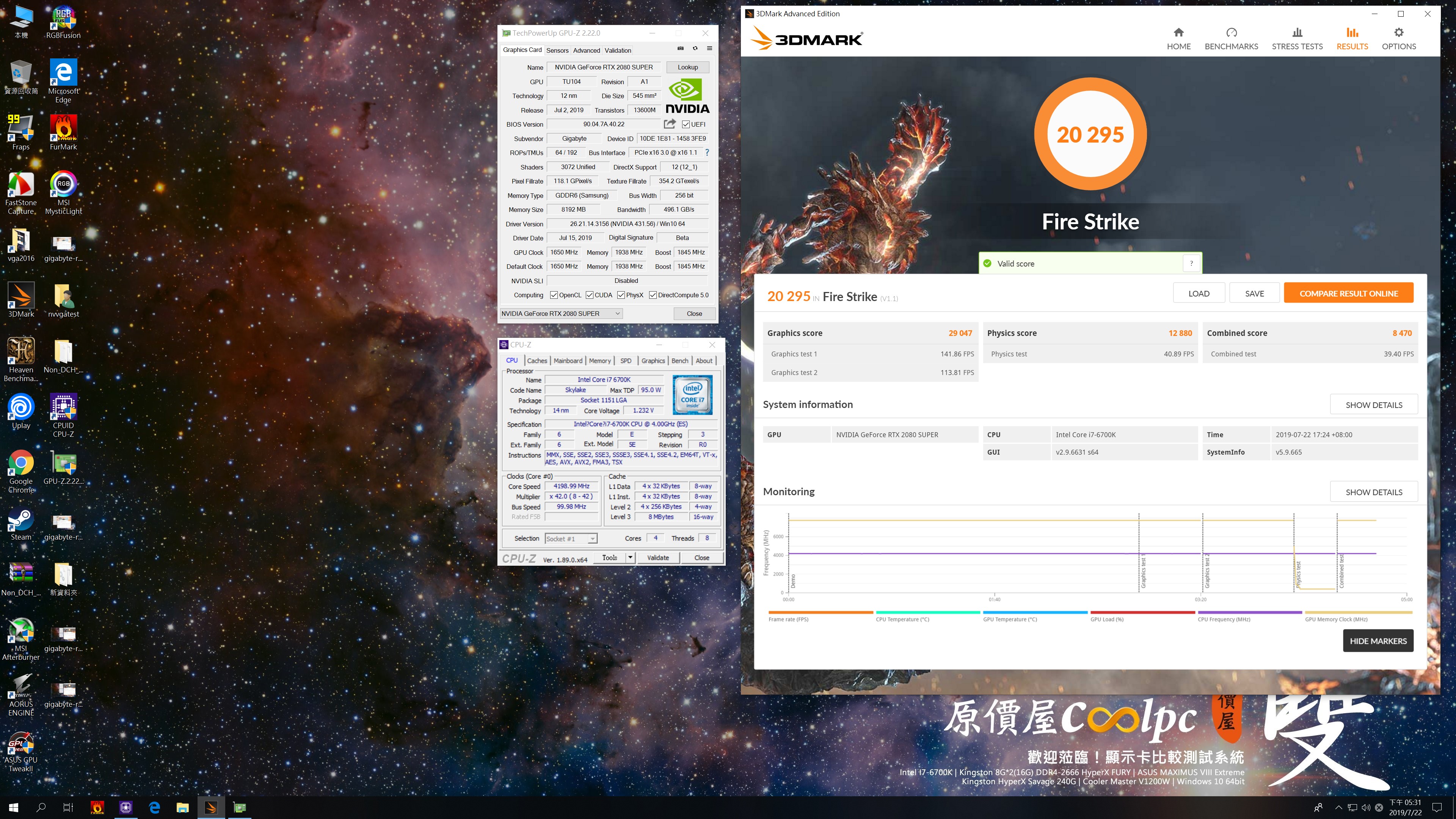Click COMPARE RESULT ONLINE button
Screen dimensions: 1456x819
1349,293
